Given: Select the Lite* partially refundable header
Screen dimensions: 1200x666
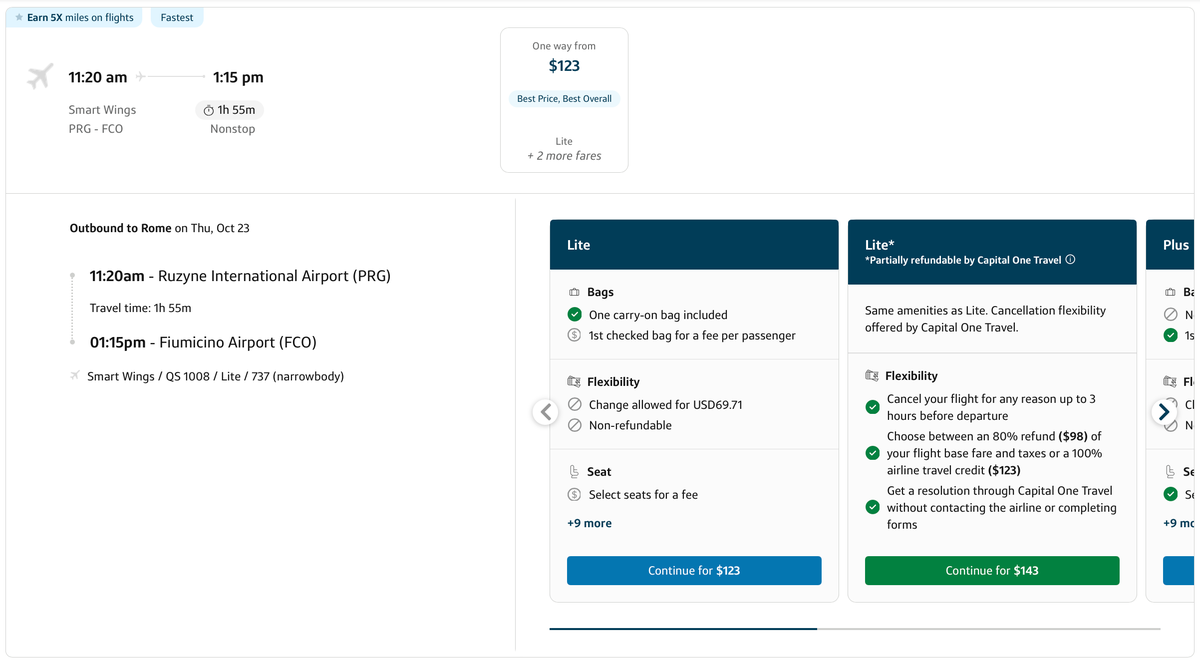Looking at the screenshot, I should [x=991, y=251].
